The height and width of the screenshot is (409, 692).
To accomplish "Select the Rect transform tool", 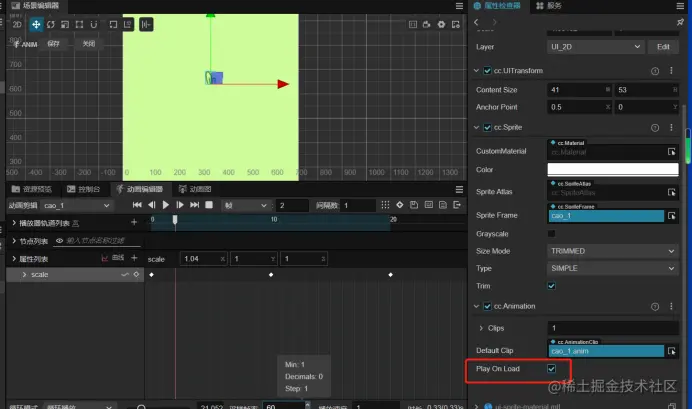I will (79, 24).
